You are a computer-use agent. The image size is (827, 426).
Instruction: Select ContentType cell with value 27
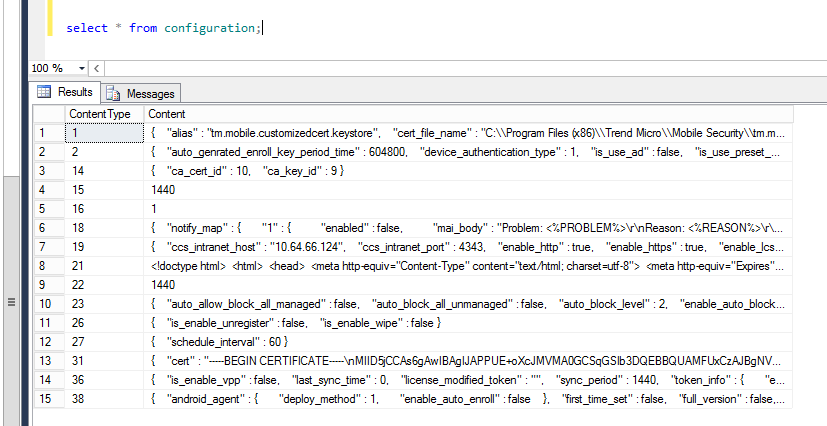tap(104, 342)
